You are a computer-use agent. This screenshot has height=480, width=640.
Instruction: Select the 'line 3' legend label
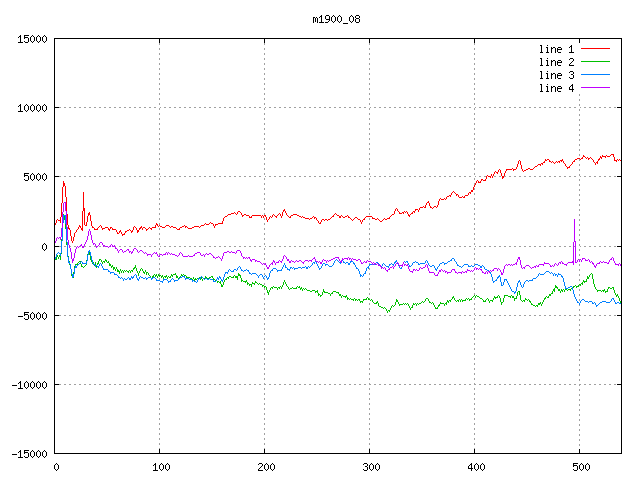point(556,75)
